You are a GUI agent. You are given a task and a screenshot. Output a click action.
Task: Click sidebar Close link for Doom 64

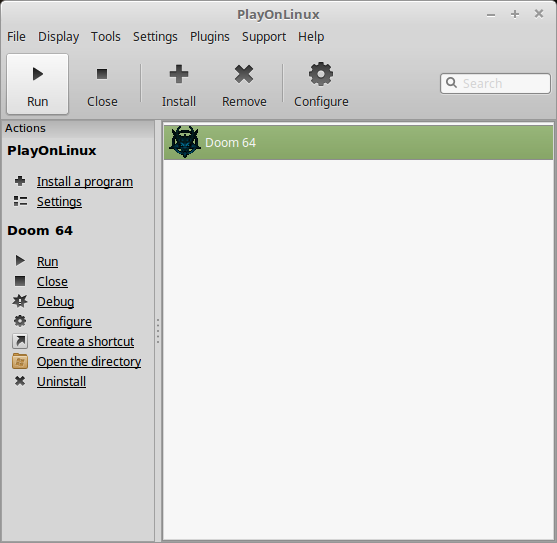click(52, 281)
